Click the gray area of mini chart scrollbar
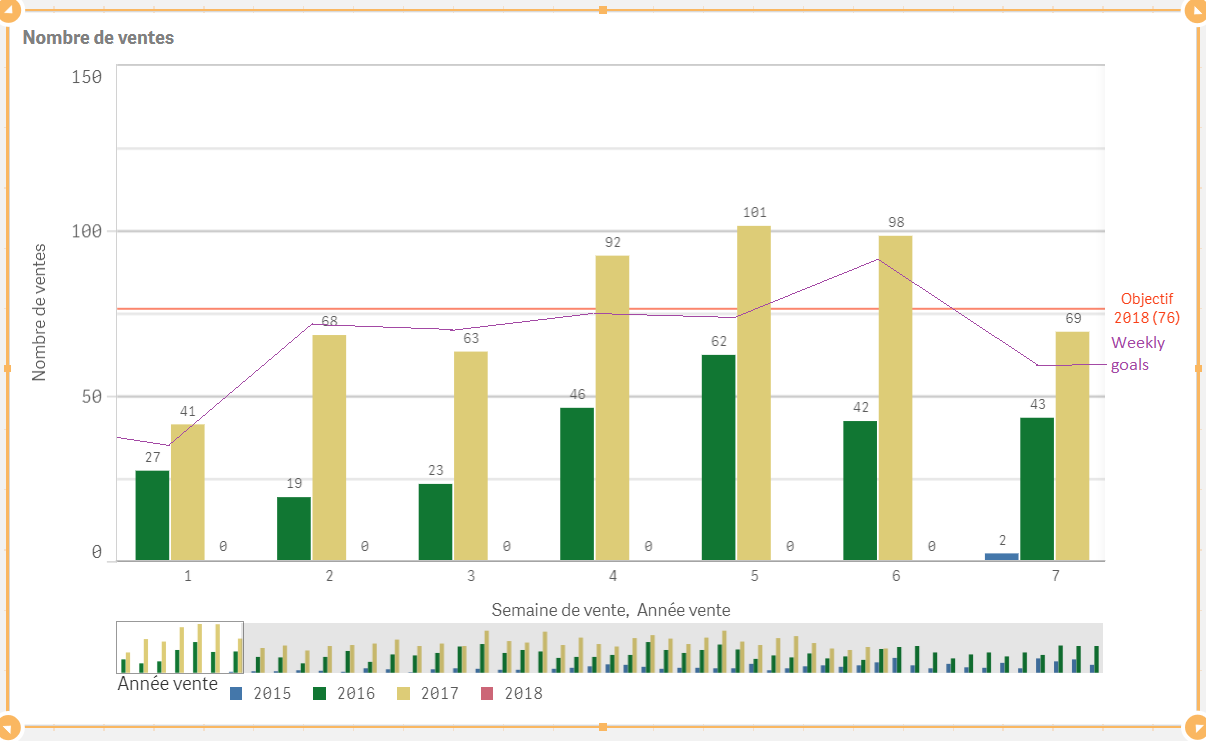Image resolution: width=1206 pixels, height=741 pixels. pyautogui.click(x=673, y=647)
